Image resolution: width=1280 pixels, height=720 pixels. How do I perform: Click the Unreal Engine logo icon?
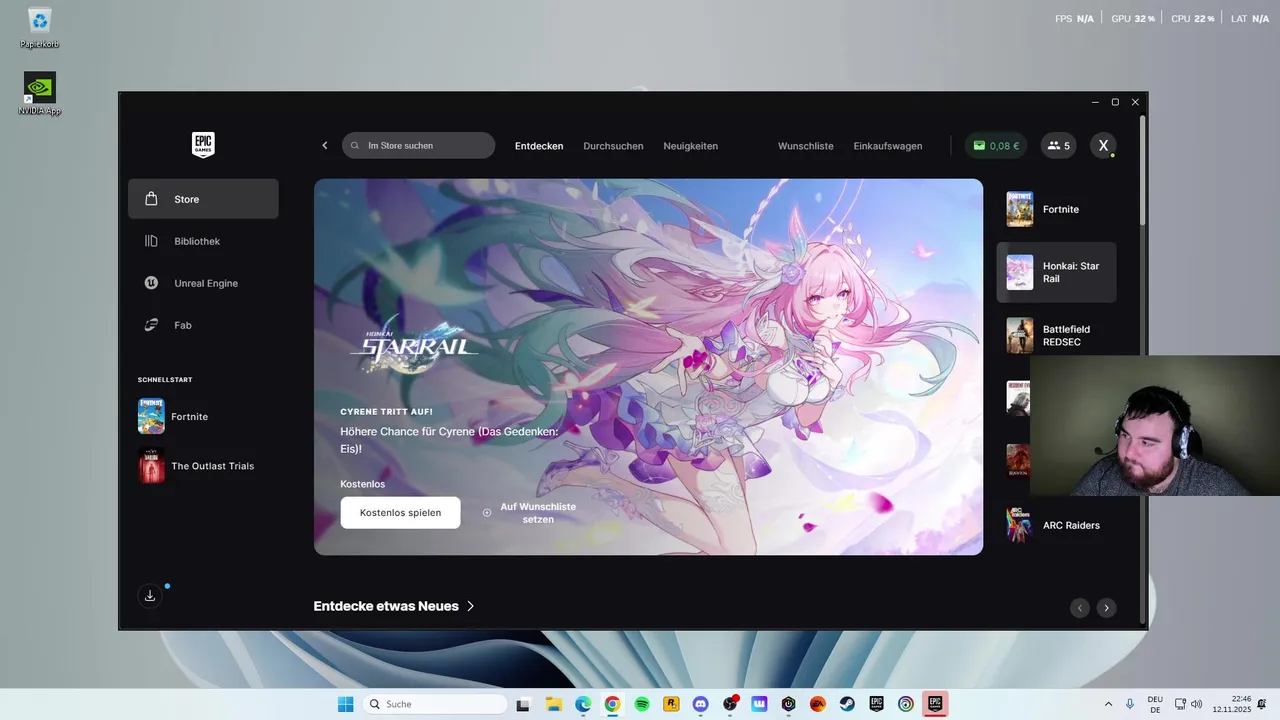[x=151, y=283]
